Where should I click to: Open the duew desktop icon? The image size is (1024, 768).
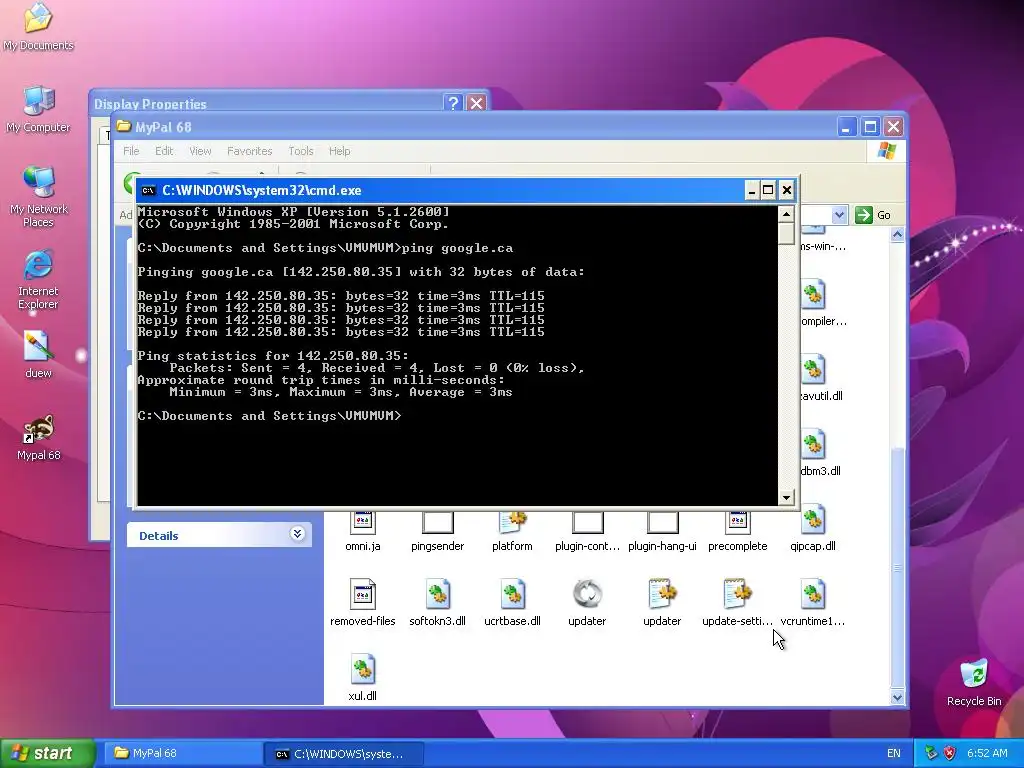tap(38, 355)
